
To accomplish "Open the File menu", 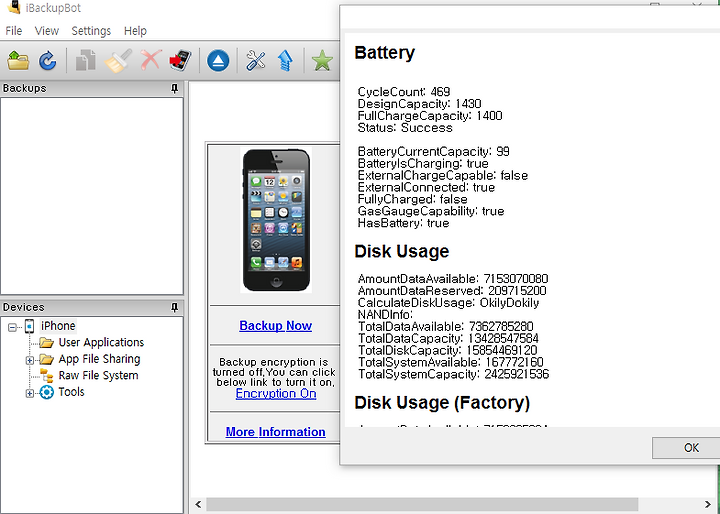I will pos(13,31).
